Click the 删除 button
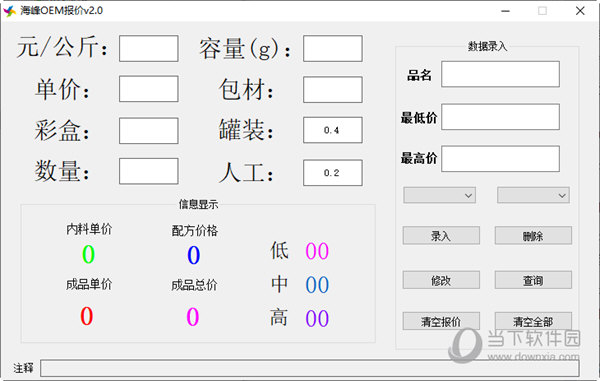This screenshot has height=381, width=600. pos(533,236)
